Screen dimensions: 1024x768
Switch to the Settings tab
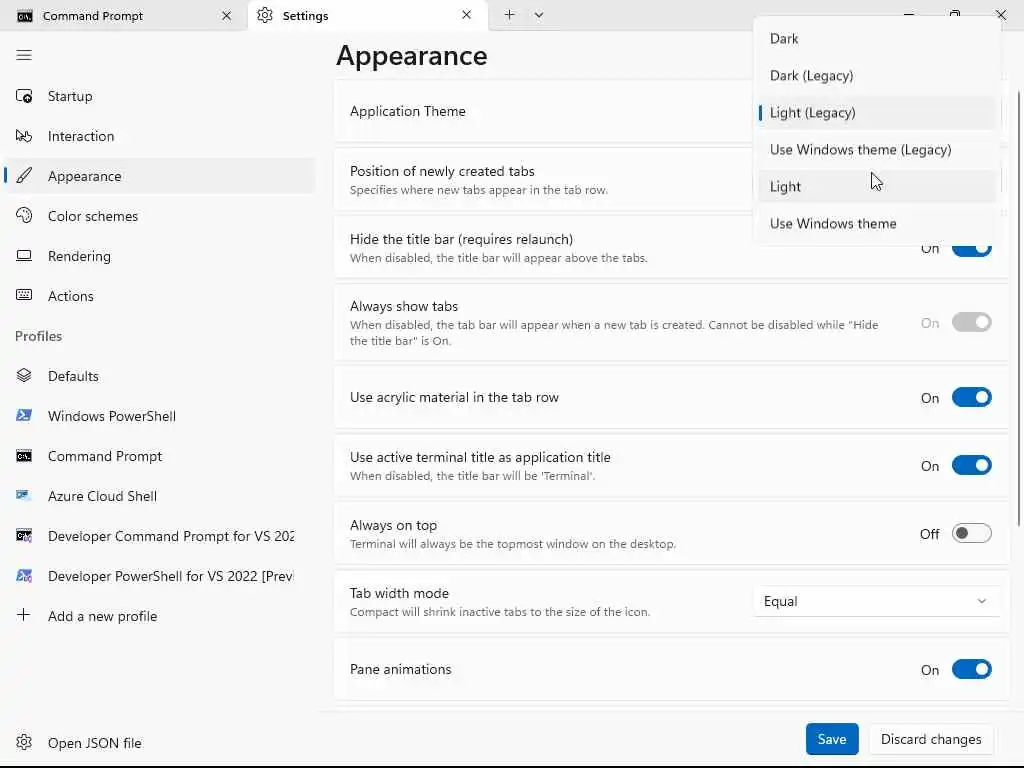pyautogui.click(x=368, y=15)
